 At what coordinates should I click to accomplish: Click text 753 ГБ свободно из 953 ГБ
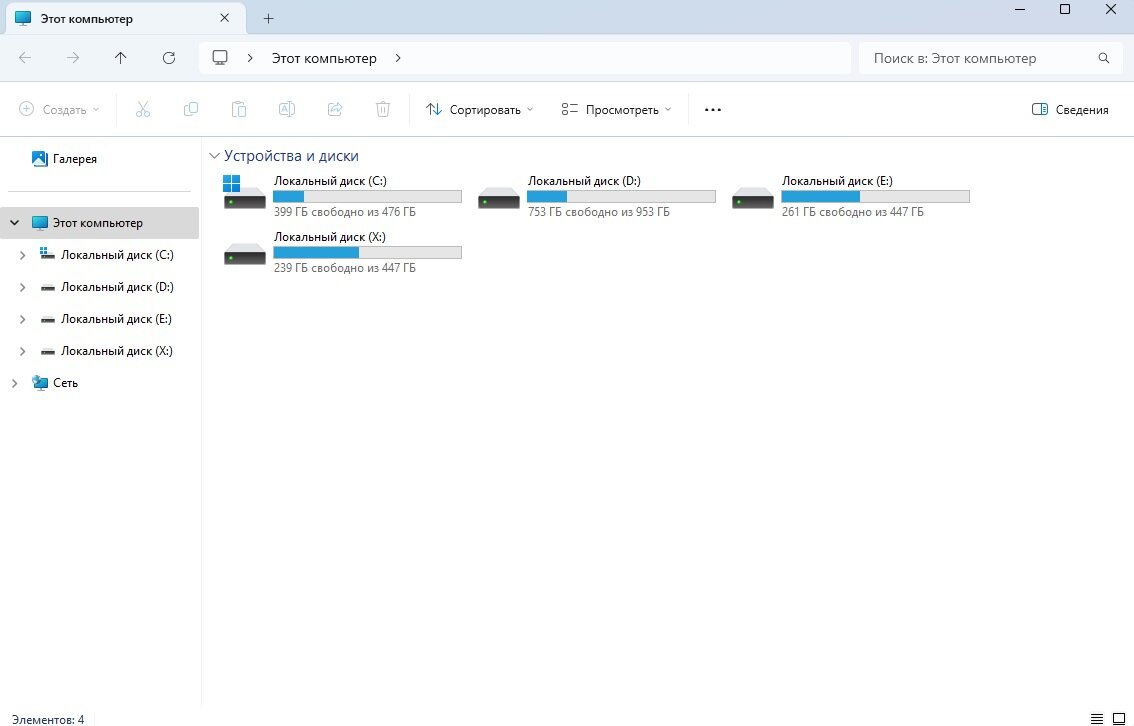point(599,212)
